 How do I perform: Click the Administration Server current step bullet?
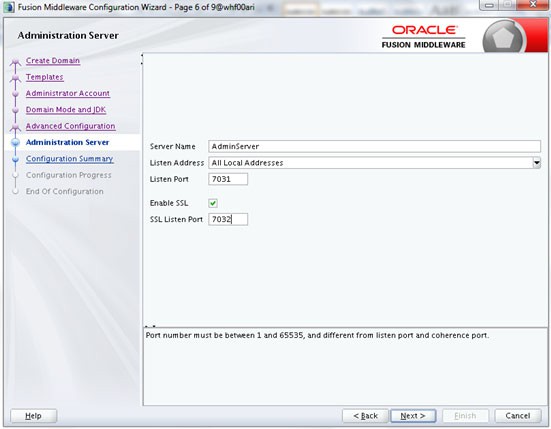(15, 142)
